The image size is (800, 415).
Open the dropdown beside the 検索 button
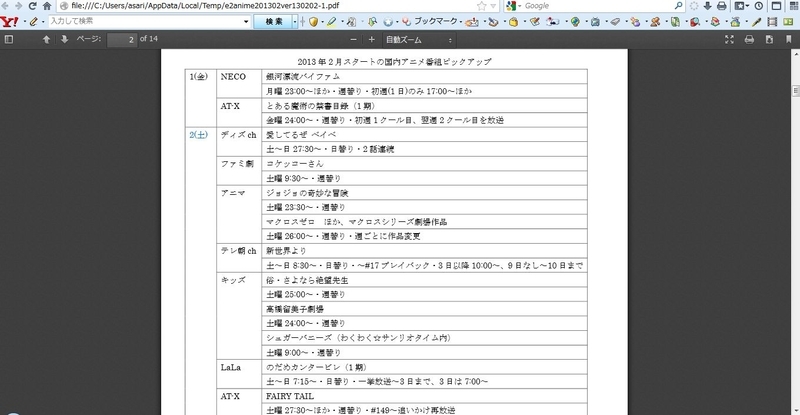pyautogui.click(x=295, y=21)
